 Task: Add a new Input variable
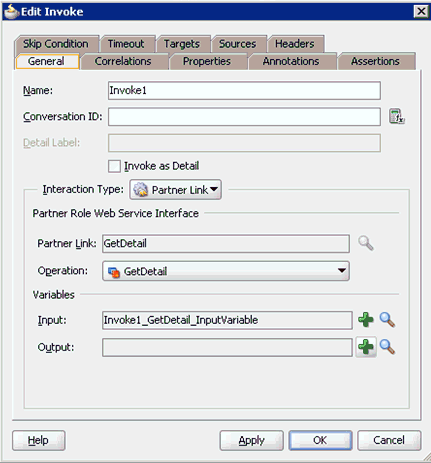366,320
